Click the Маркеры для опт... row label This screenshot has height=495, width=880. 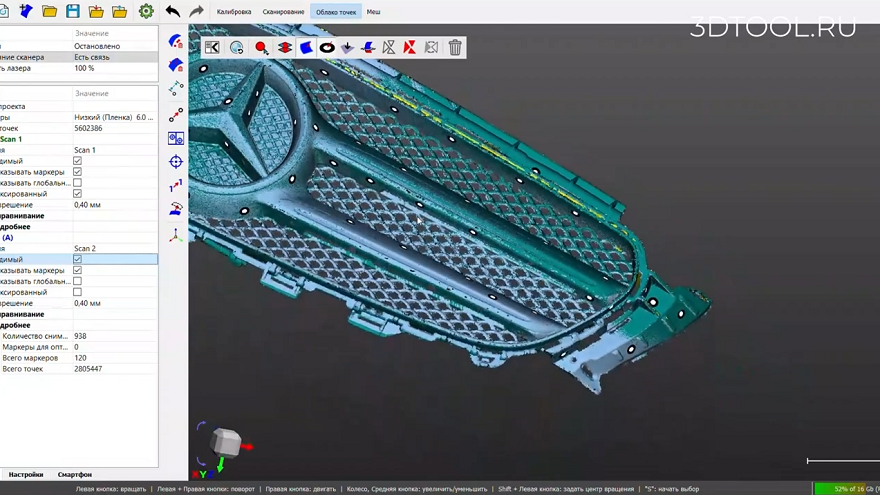[35, 347]
